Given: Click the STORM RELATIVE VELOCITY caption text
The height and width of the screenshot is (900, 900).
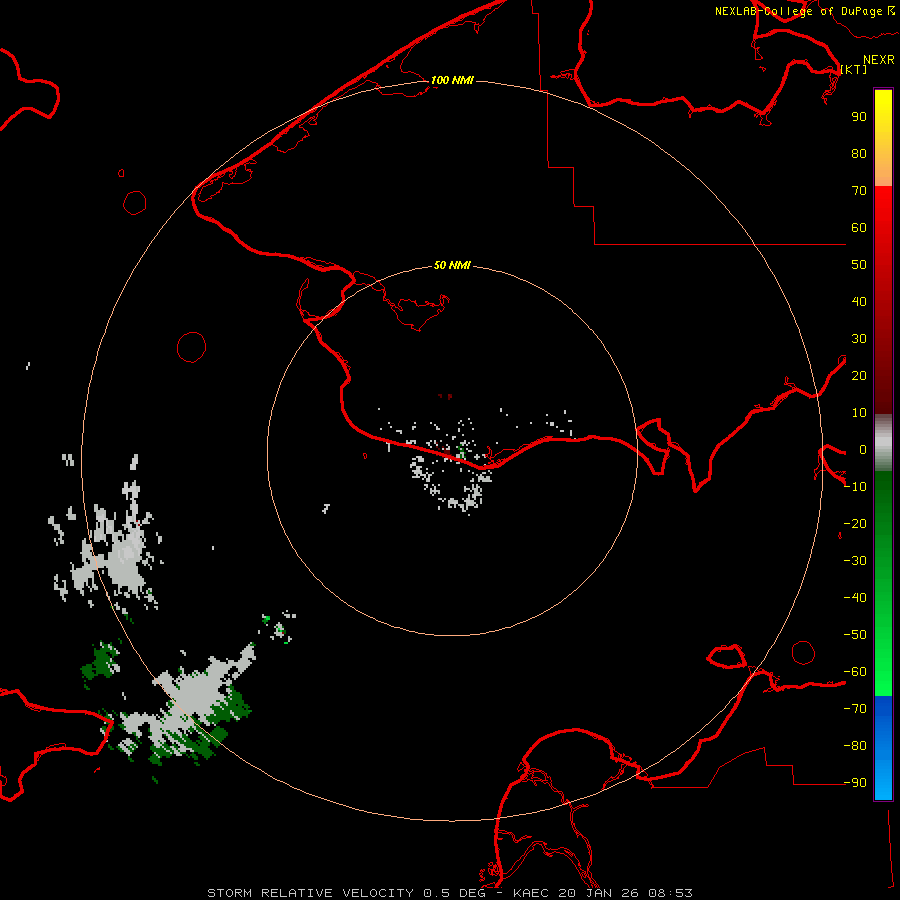Looking at the screenshot, I should pyautogui.click(x=310, y=893).
